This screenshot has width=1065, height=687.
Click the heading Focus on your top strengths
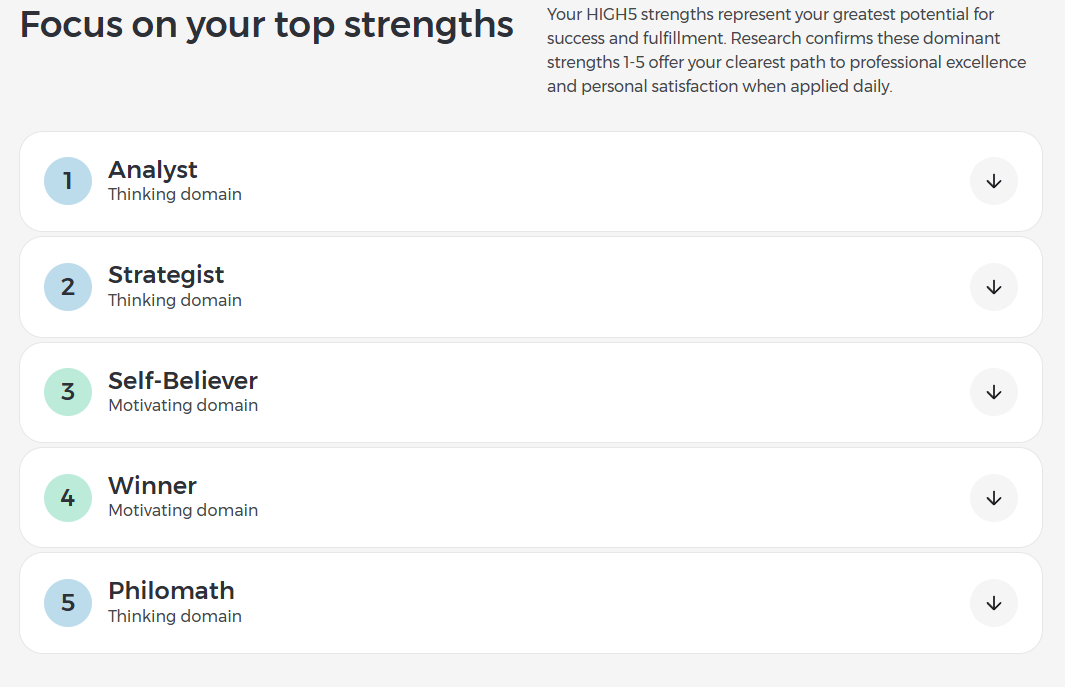(x=265, y=25)
